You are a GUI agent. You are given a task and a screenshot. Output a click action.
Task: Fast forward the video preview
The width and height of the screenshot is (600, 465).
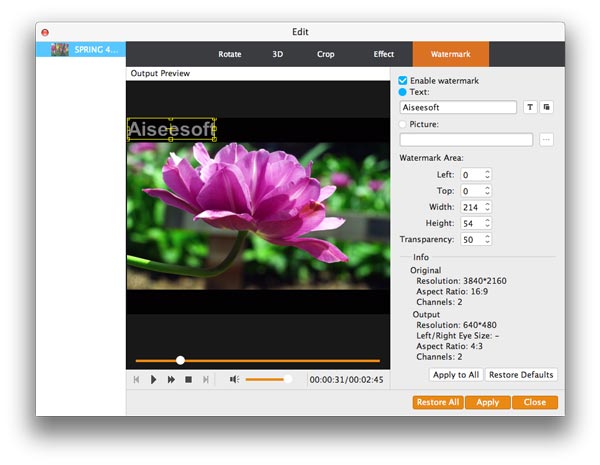tap(171, 380)
